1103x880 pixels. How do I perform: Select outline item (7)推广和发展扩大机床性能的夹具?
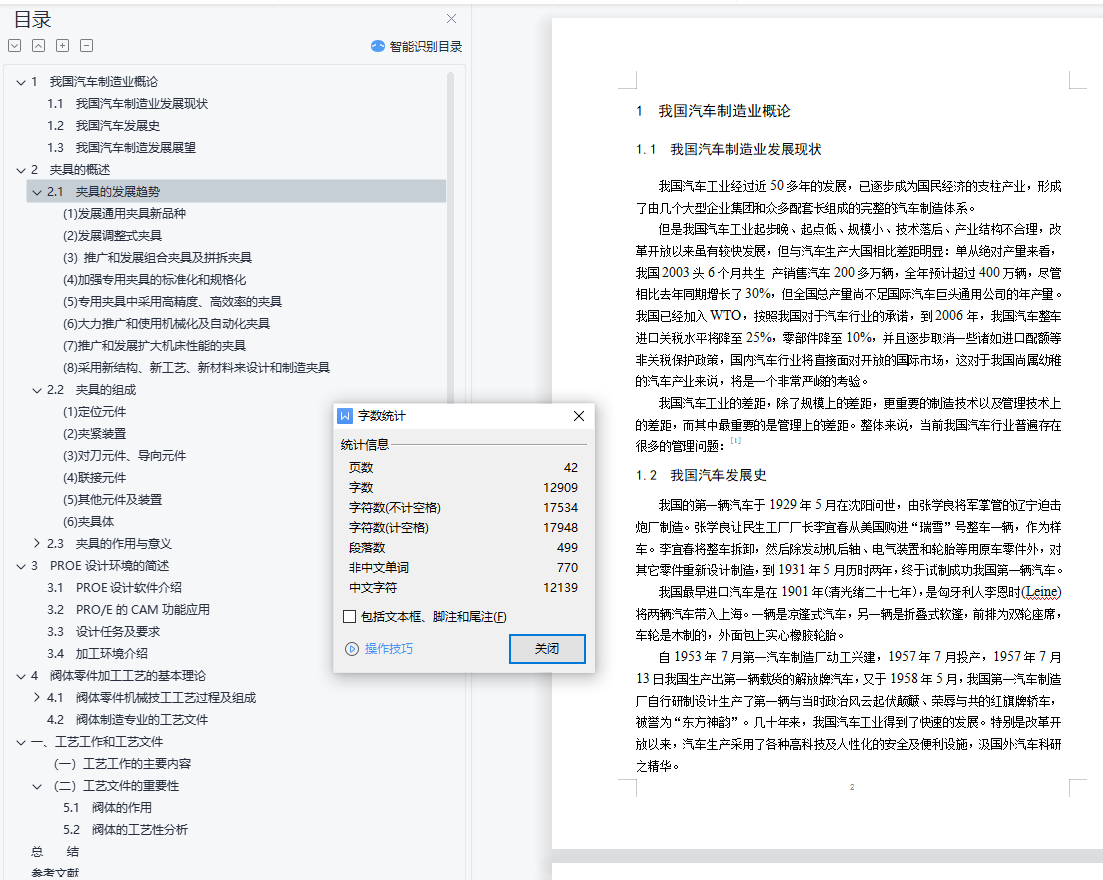(x=154, y=345)
